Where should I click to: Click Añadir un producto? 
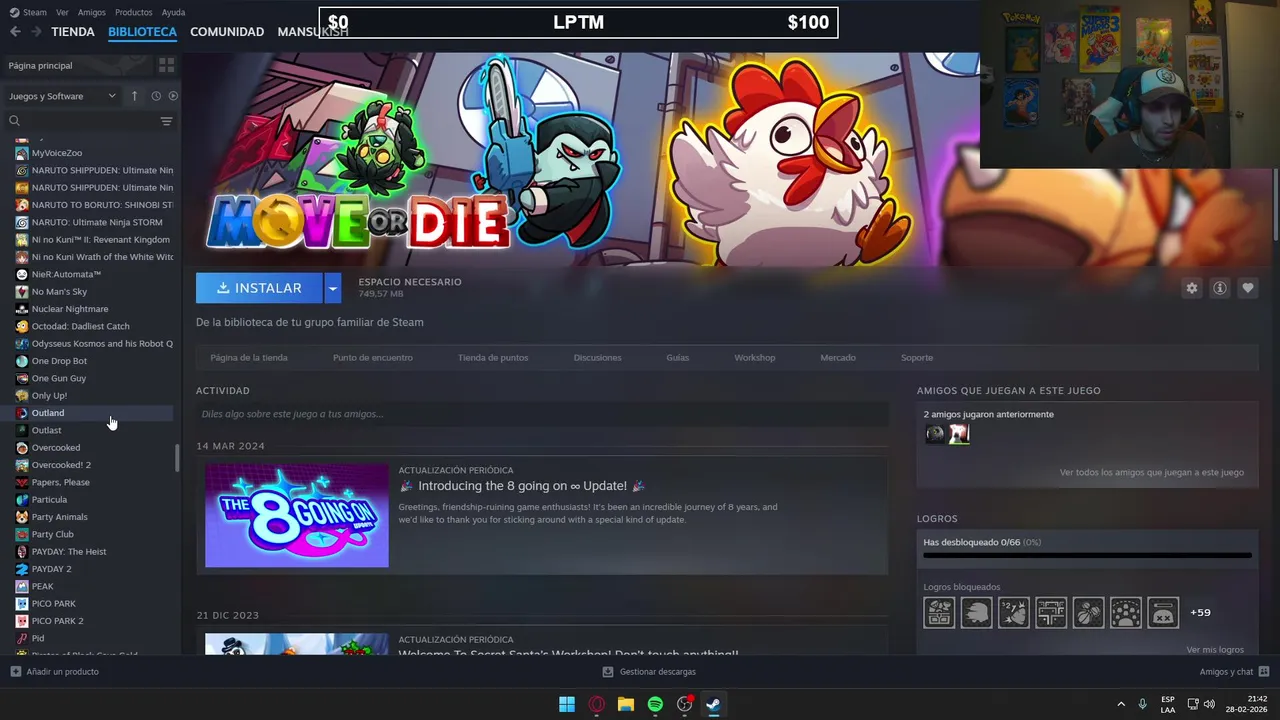(x=62, y=672)
